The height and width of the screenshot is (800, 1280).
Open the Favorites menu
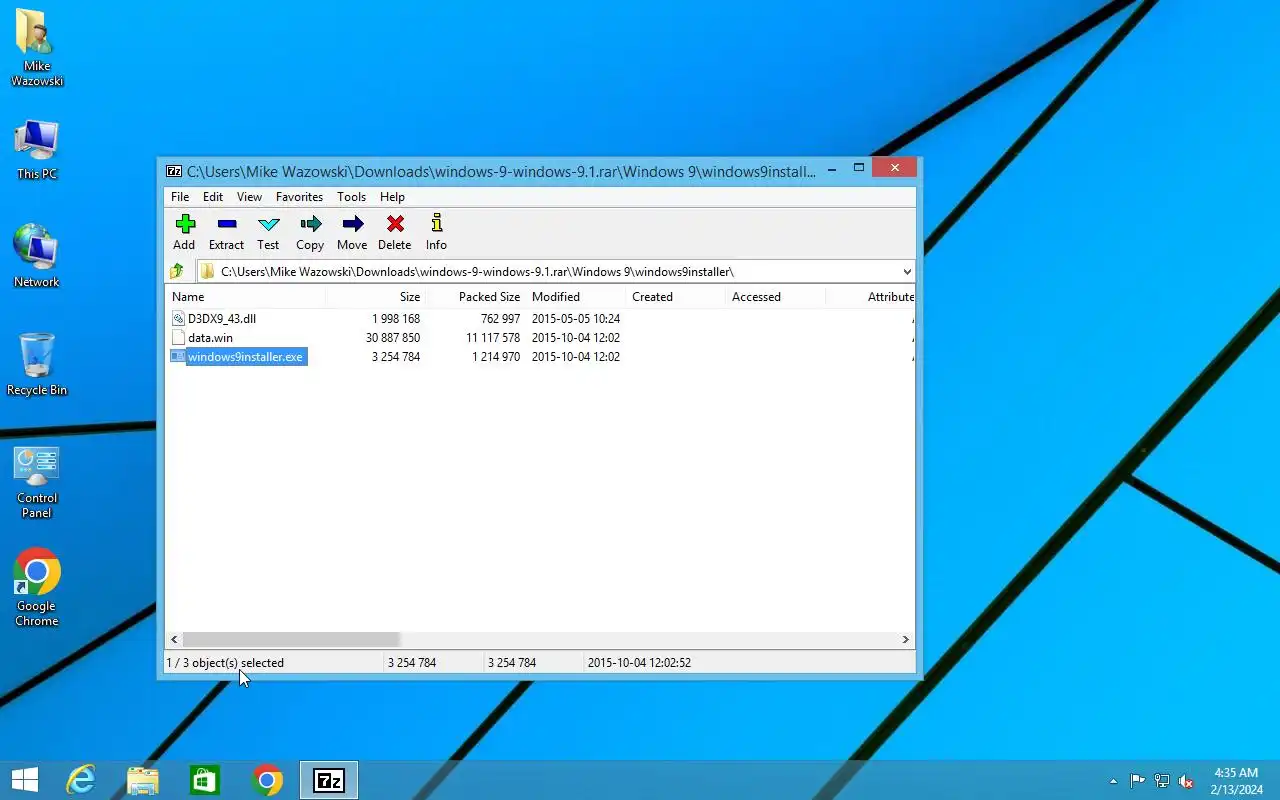[299, 197]
